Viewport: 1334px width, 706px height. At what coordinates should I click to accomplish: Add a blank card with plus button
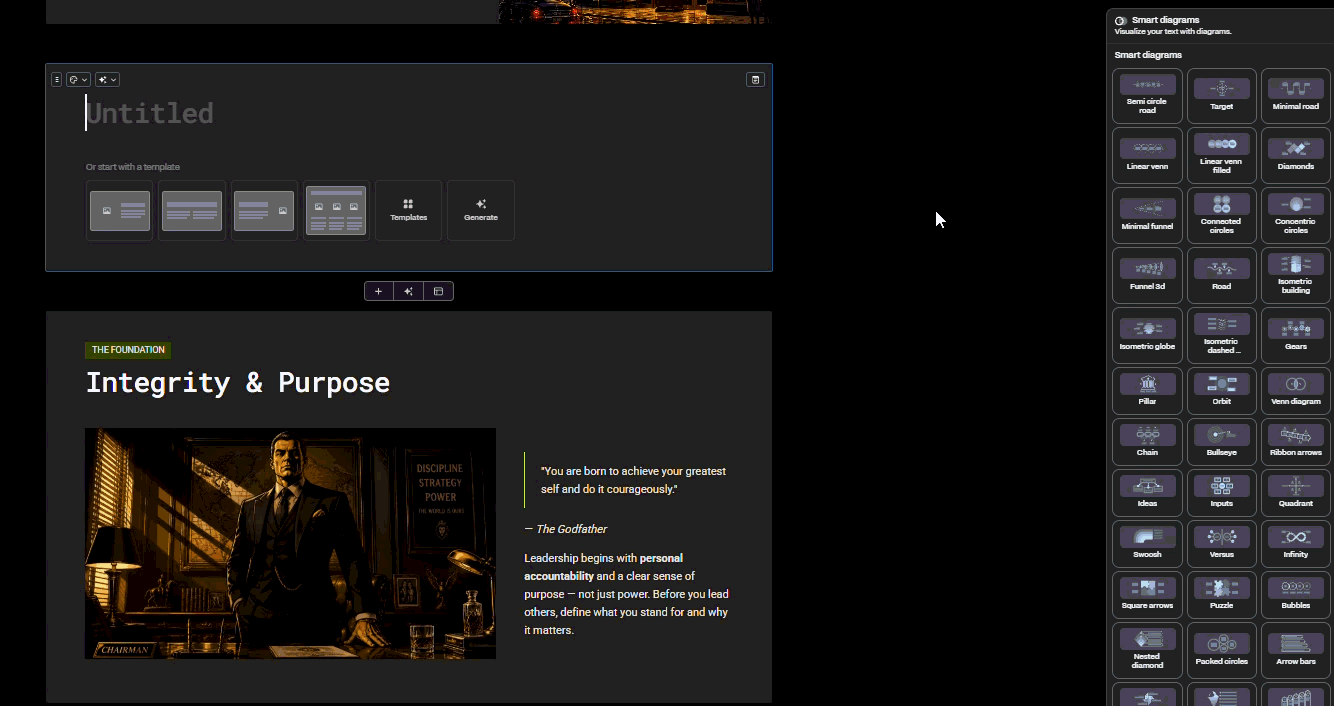coord(378,291)
